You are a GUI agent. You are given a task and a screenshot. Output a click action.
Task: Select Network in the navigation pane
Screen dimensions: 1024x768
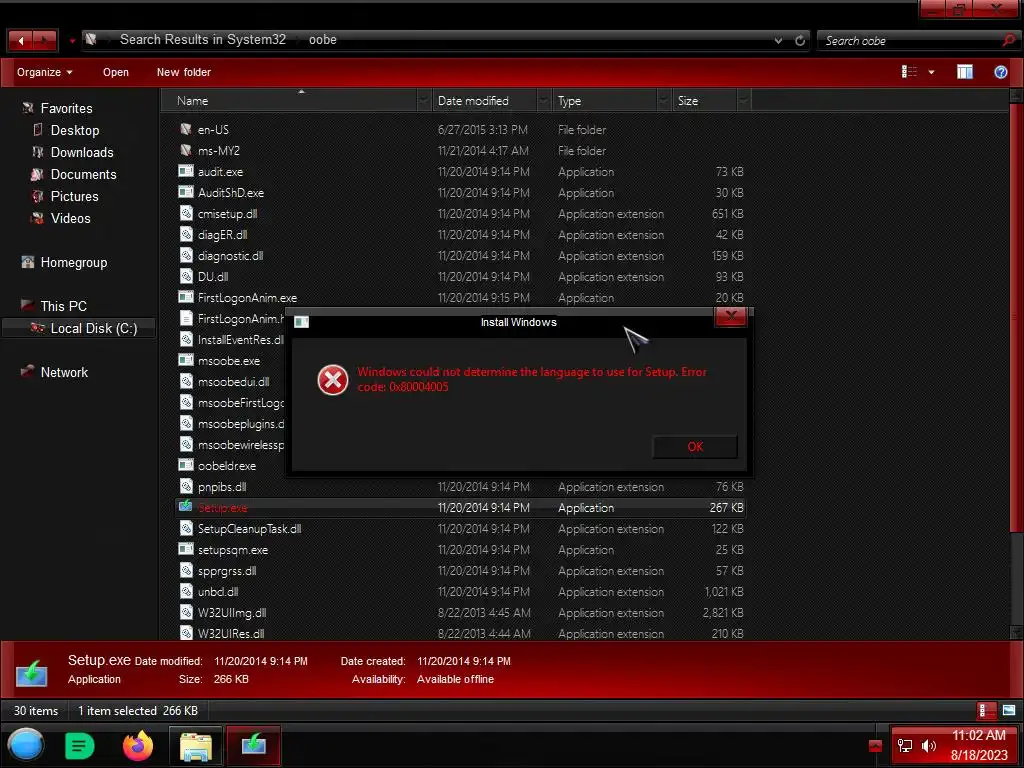point(63,372)
